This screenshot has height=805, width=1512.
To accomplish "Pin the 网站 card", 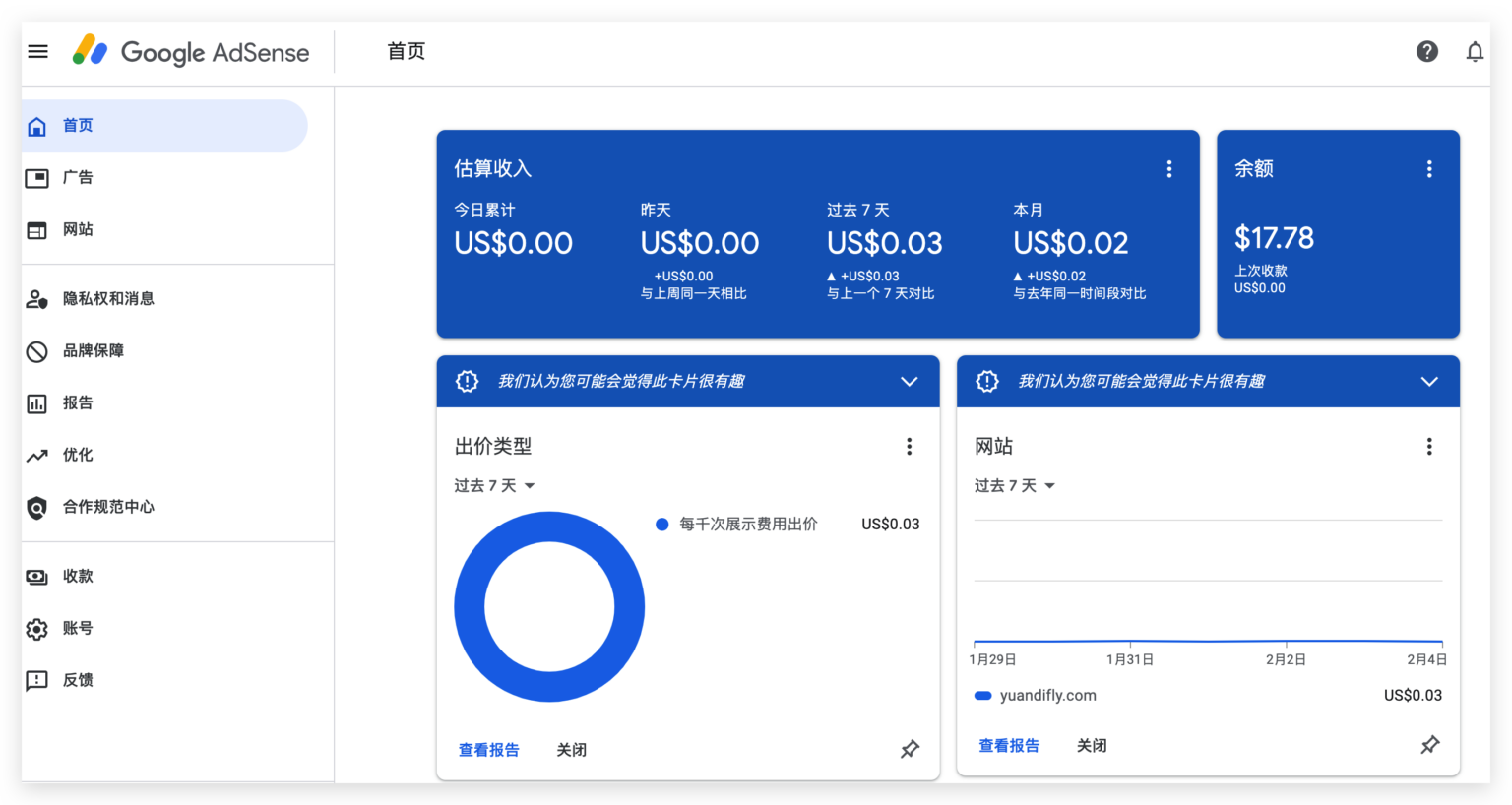I will click(x=1429, y=745).
